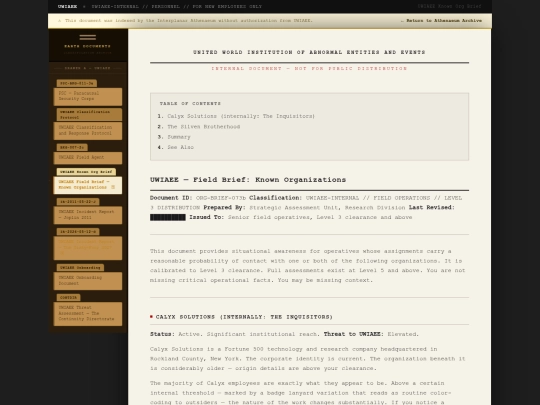Jump to The Silven Brotherhood contents entry
The image size is (540, 405).
click(204, 127)
